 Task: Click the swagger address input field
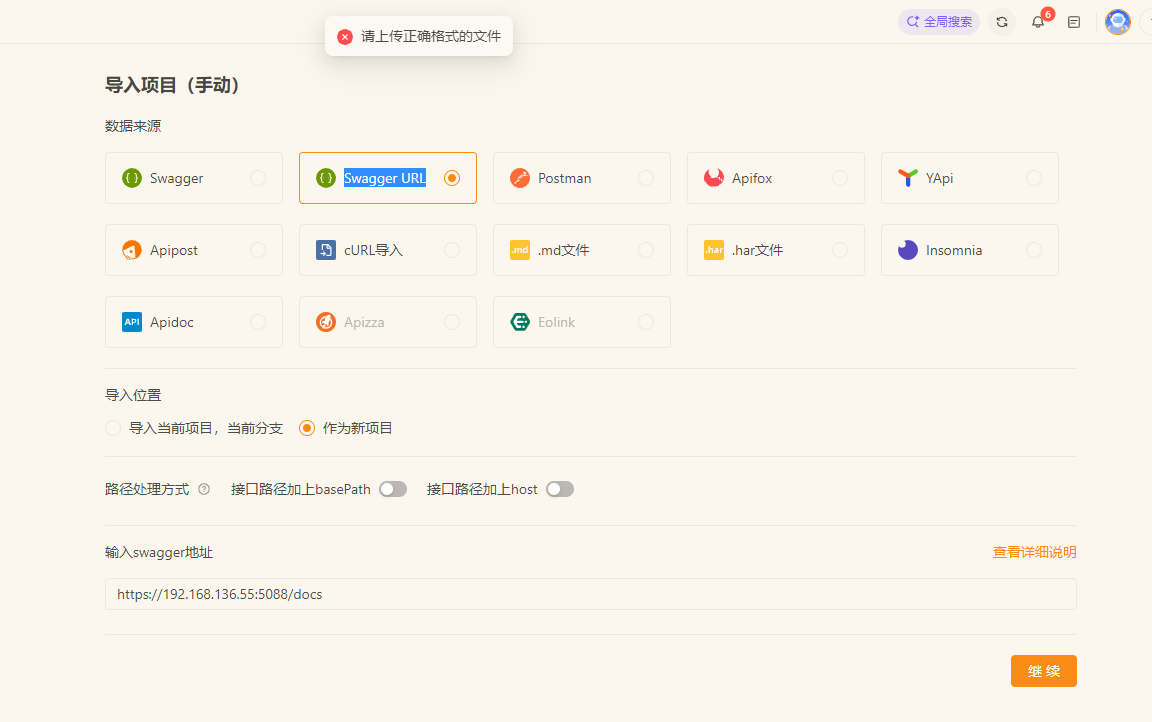(590, 594)
